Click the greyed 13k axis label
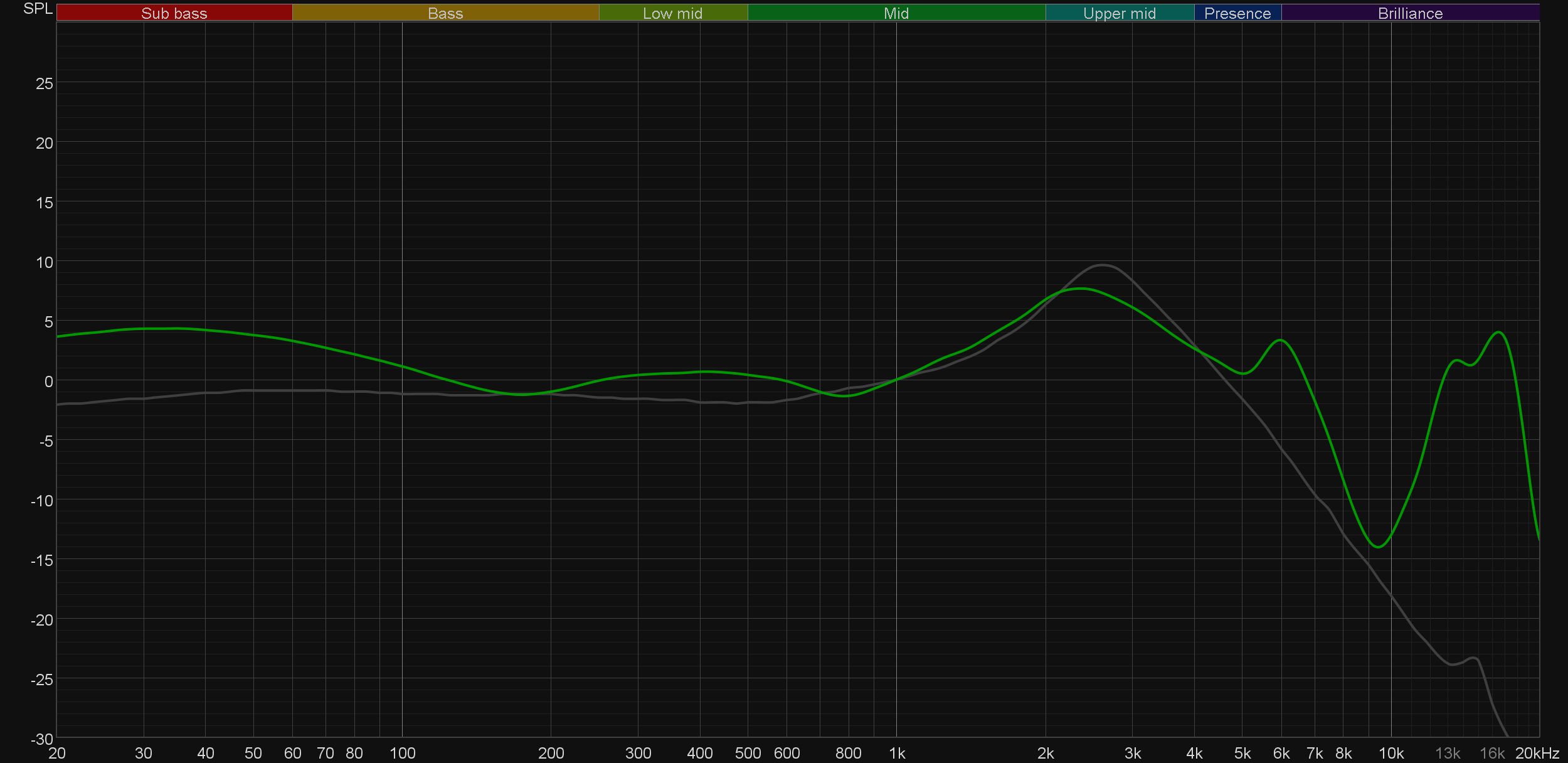 click(x=1448, y=753)
